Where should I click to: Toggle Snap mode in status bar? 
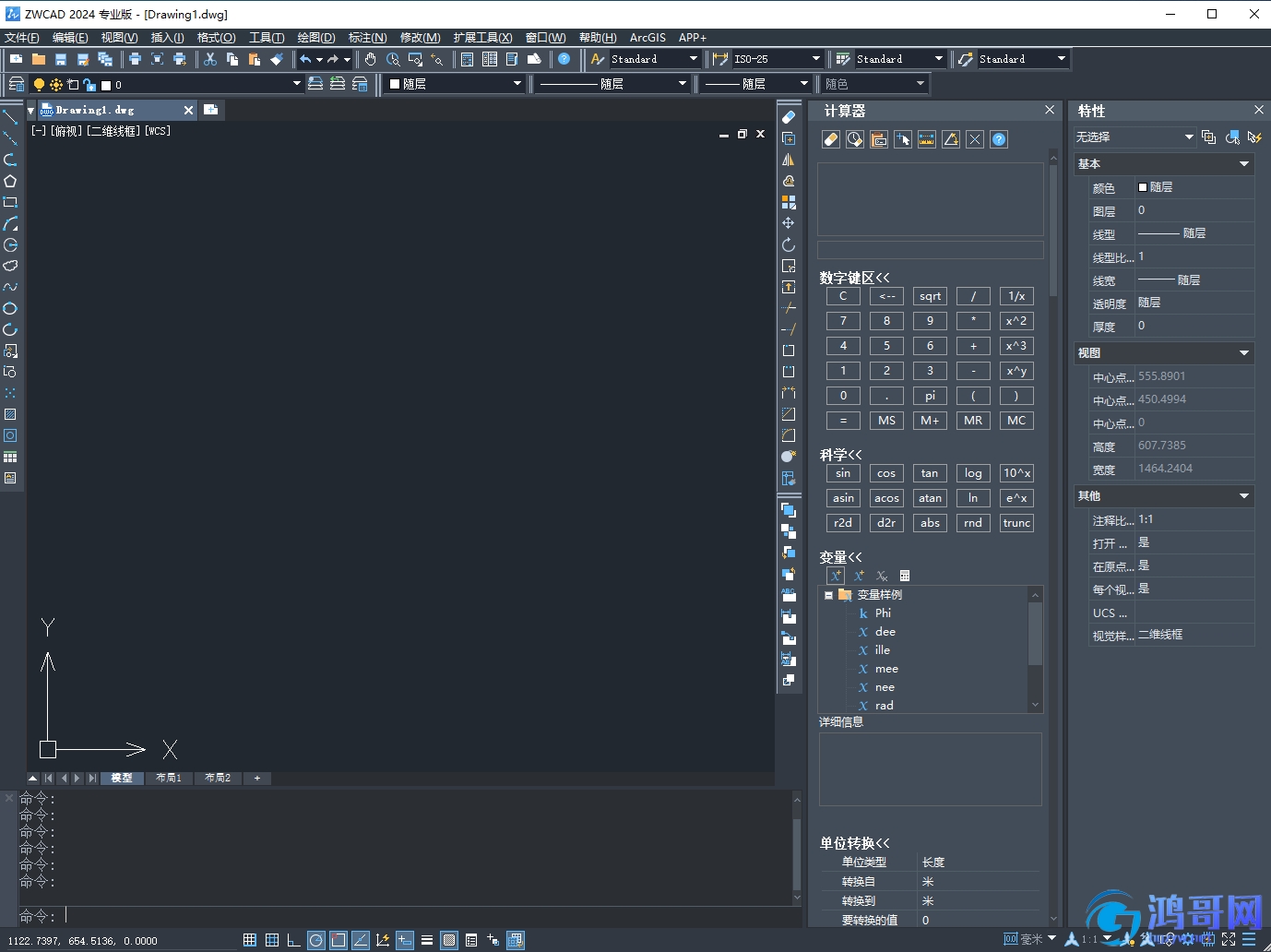(x=250, y=940)
